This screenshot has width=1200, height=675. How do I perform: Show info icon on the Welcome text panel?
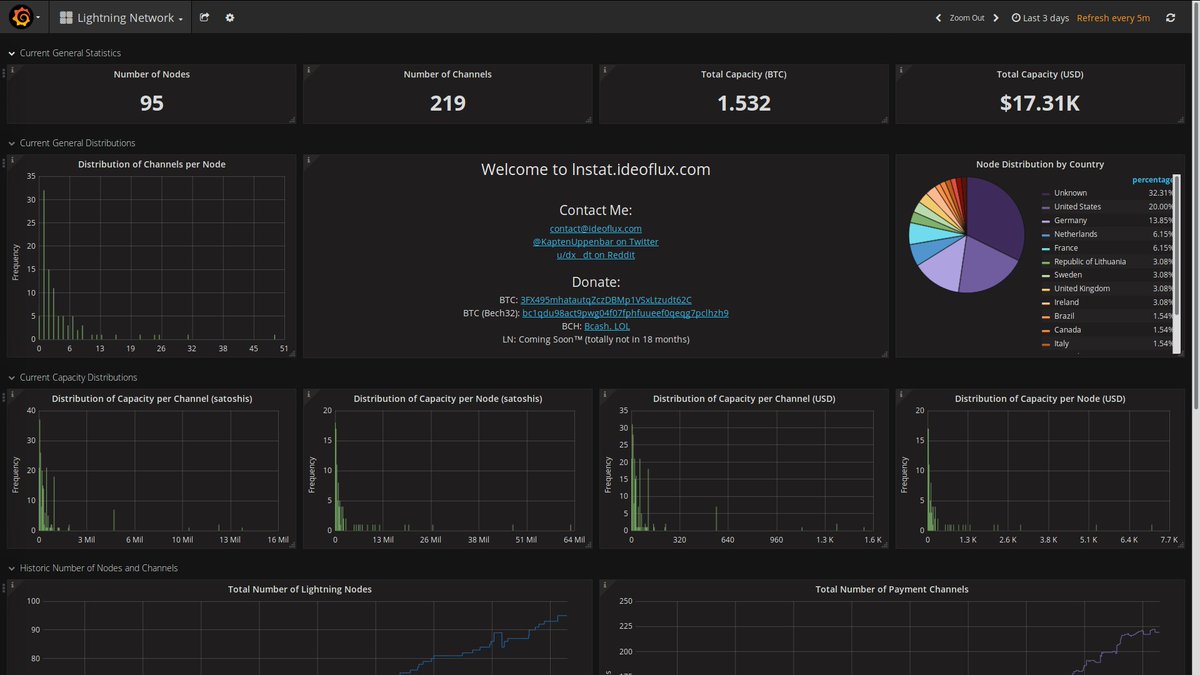click(308, 160)
